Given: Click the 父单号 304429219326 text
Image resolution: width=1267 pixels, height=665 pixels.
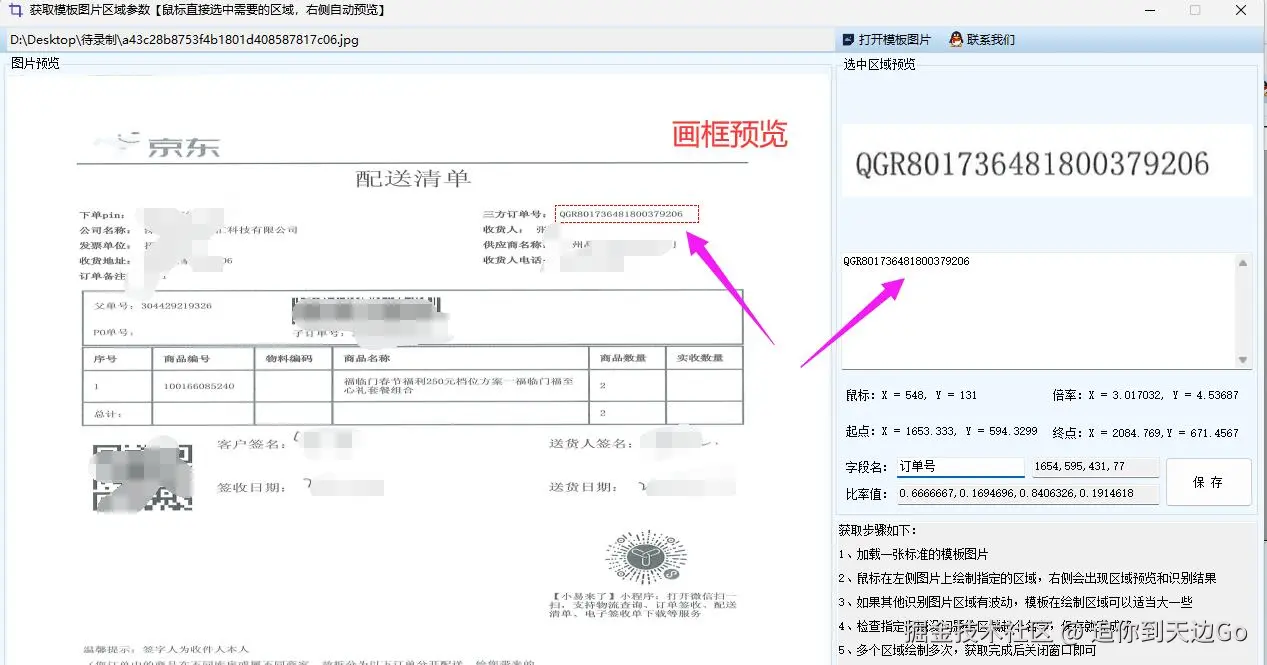Looking at the screenshot, I should [x=152, y=306].
